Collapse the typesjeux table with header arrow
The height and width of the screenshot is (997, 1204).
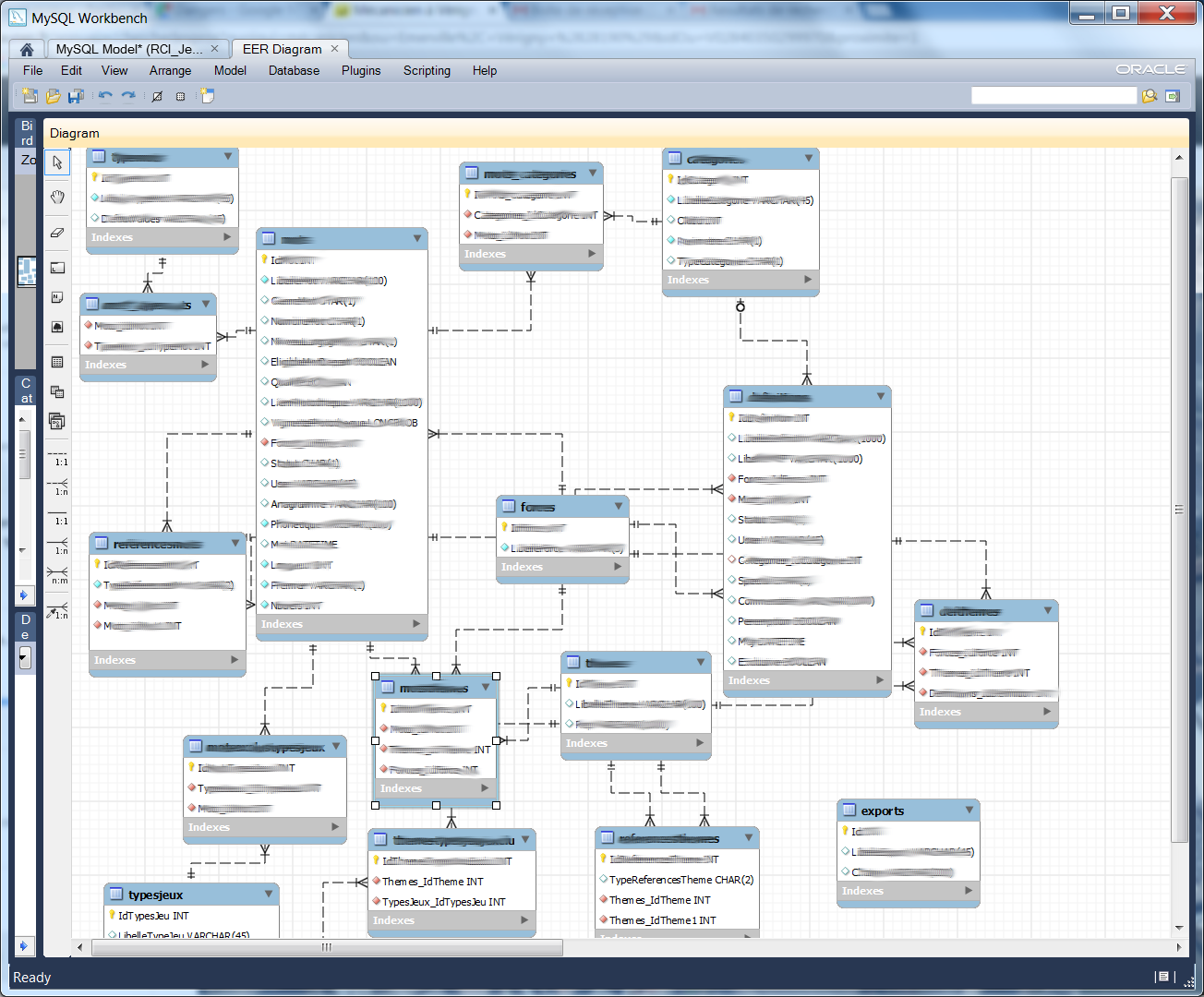coord(269,894)
